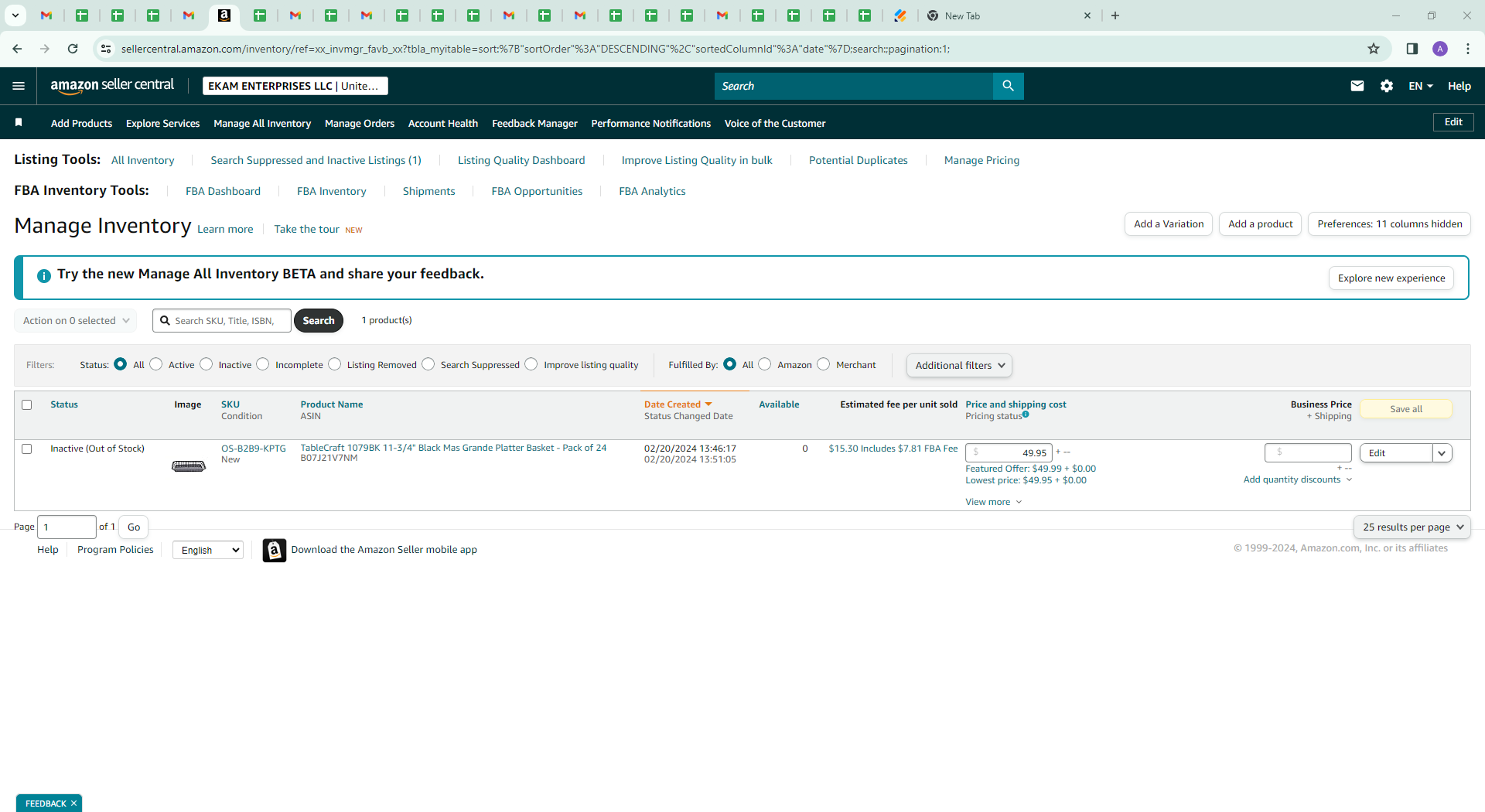Open the 25 results per page dropdown
The width and height of the screenshot is (1485, 812).
pos(1412,527)
